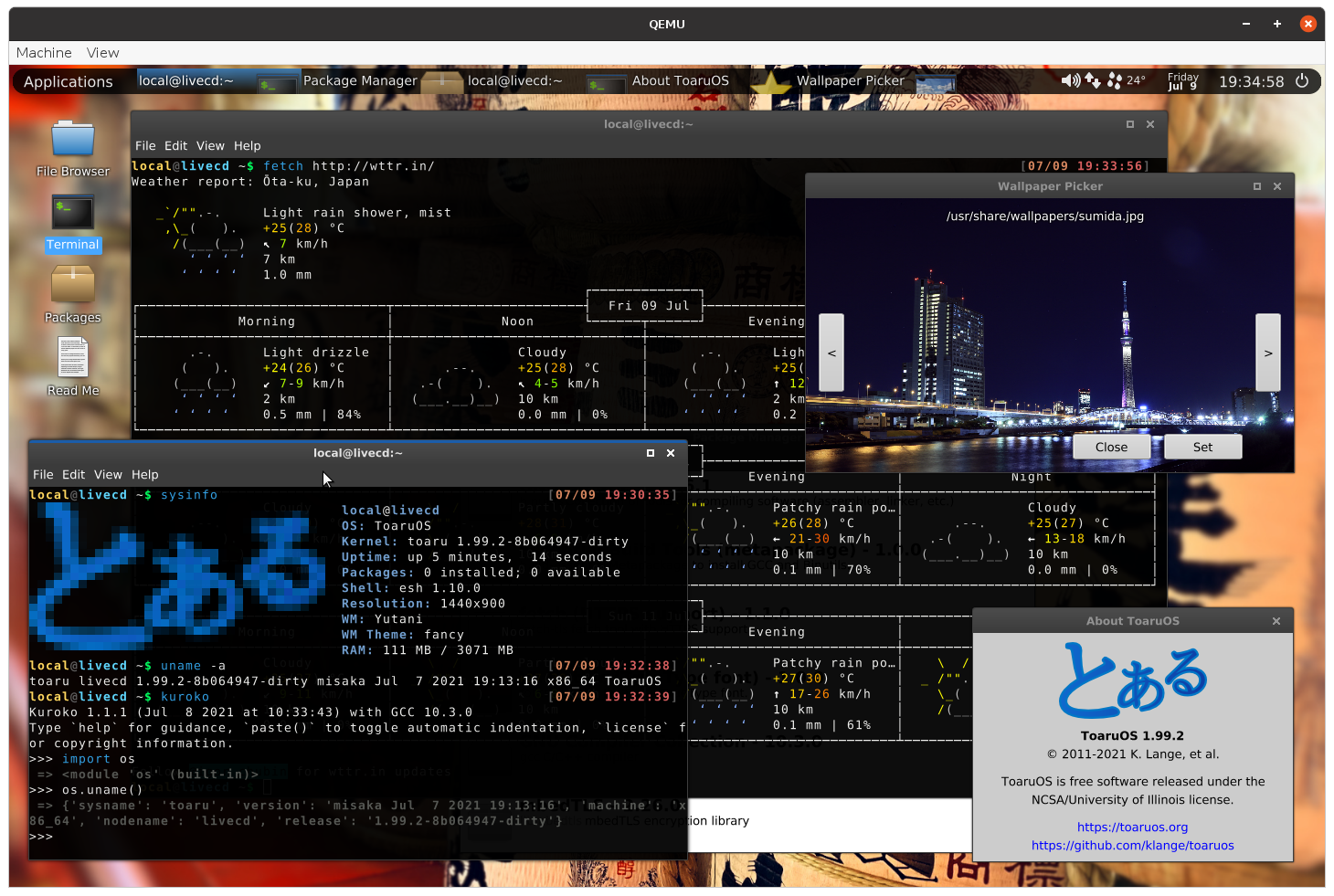Click the 'Wallpaper Picker' window title bar
This screenshot has height=896, width=1334.
1050,186
